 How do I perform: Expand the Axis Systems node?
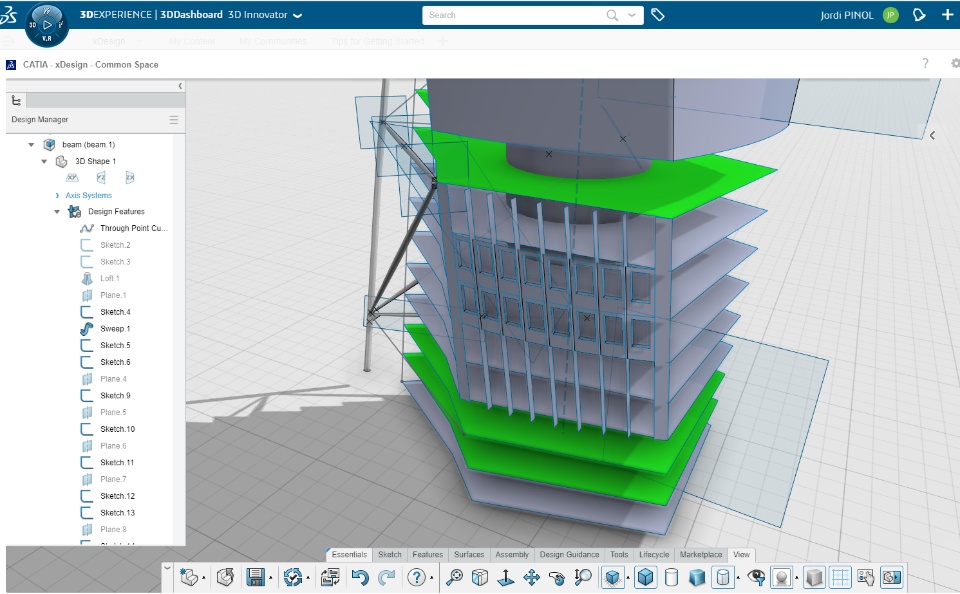coord(57,195)
